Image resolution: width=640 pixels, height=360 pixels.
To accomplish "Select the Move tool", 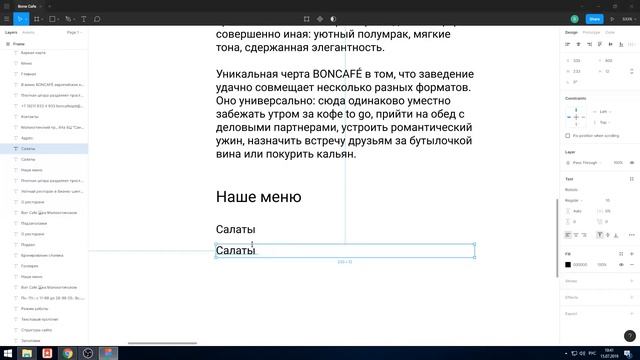I will tap(20, 19).
